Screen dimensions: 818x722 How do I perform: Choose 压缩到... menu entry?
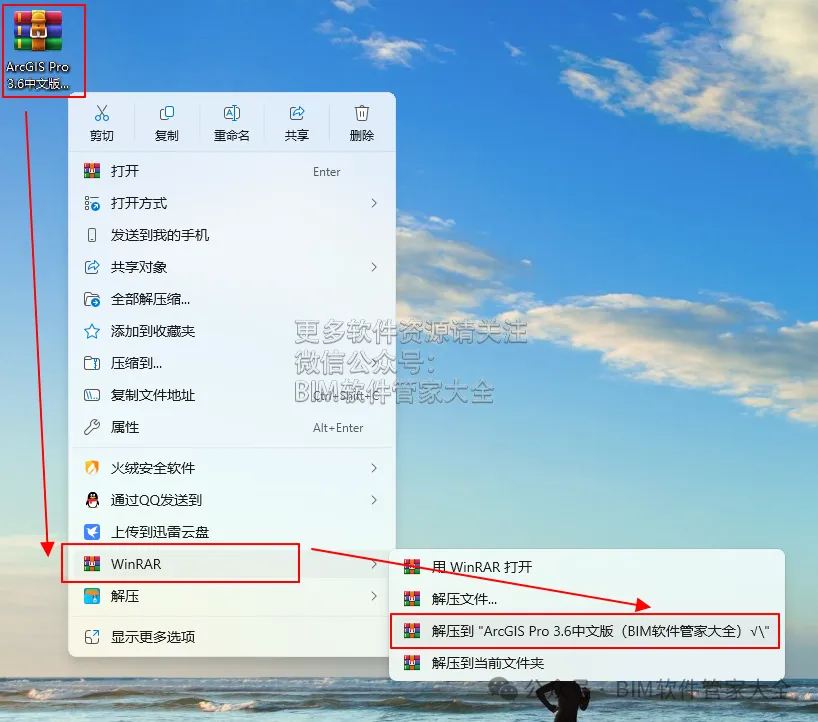click(232, 363)
